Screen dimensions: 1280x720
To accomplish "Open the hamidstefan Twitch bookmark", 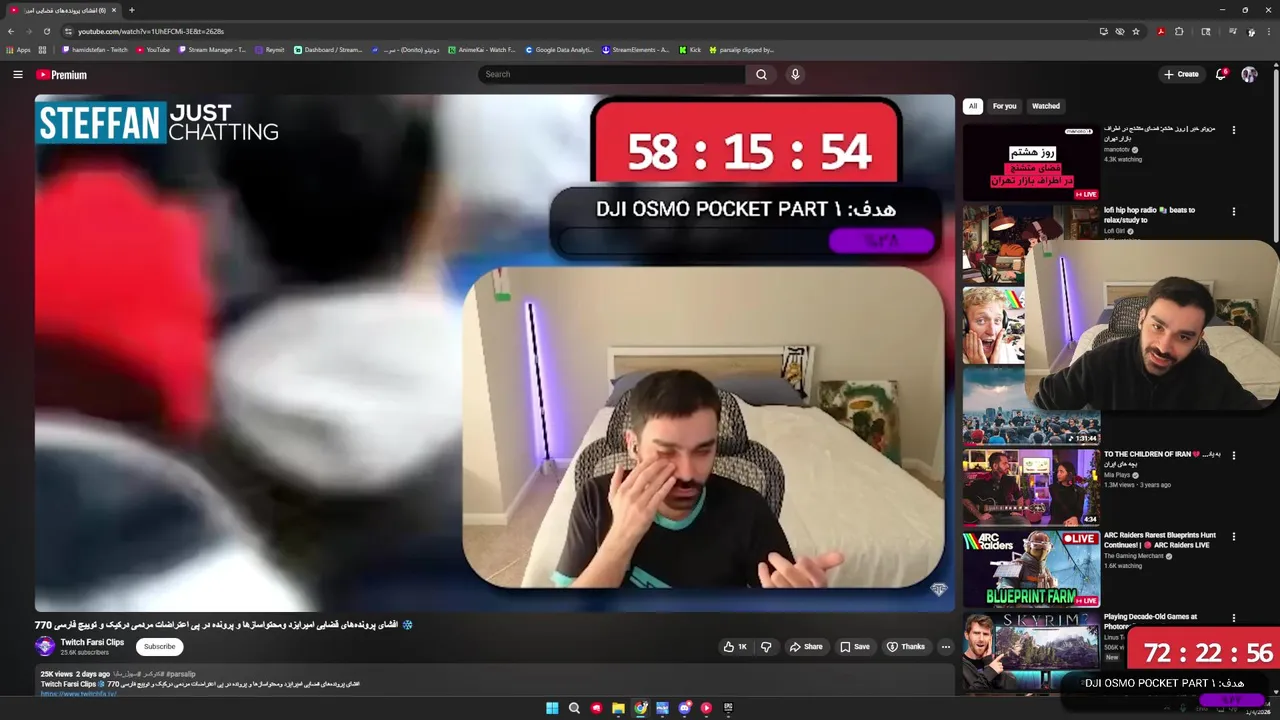I will point(95,50).
